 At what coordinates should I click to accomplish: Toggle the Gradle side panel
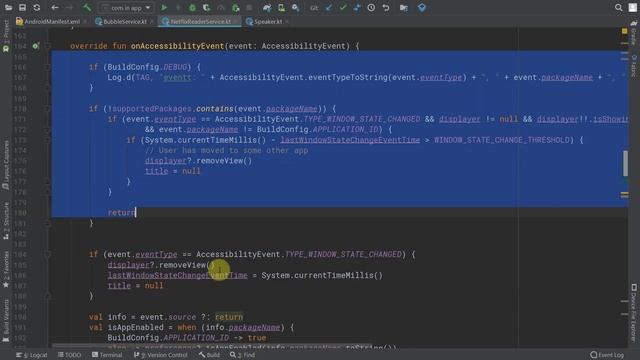tap(634, 33)
